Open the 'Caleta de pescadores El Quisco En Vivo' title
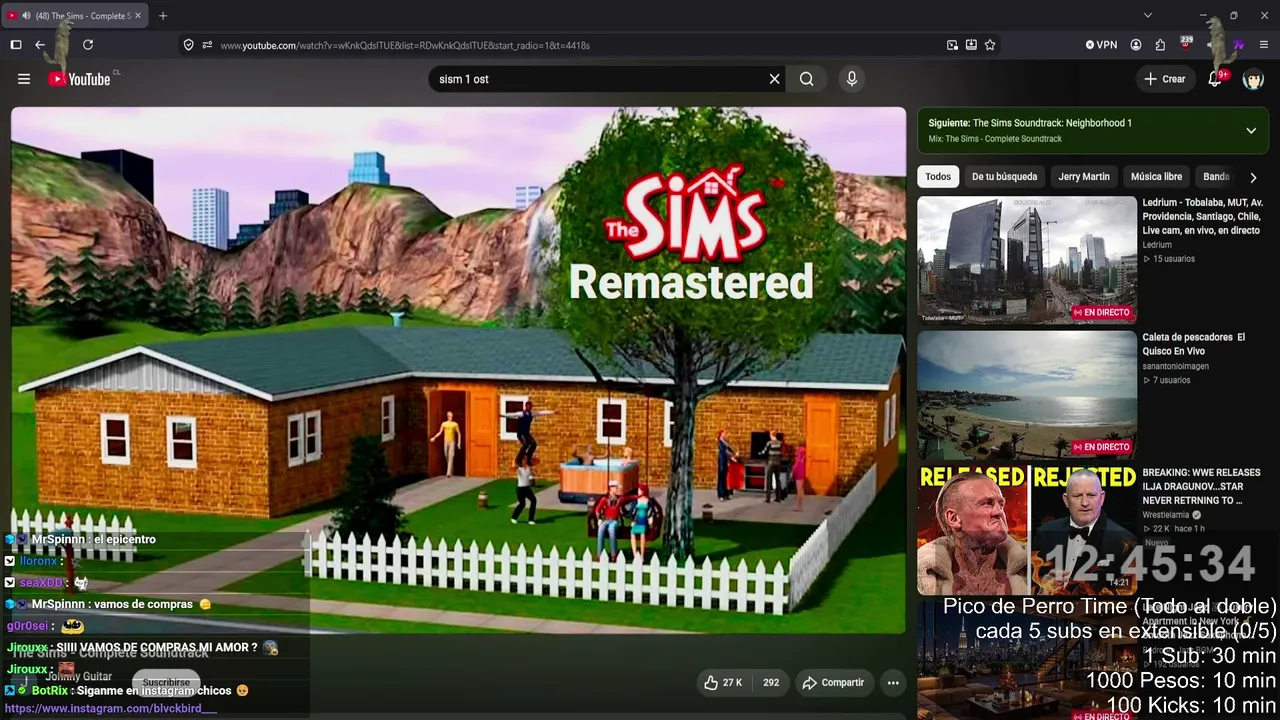The height and width of the screenshot is (720, 1280). 1194,344
